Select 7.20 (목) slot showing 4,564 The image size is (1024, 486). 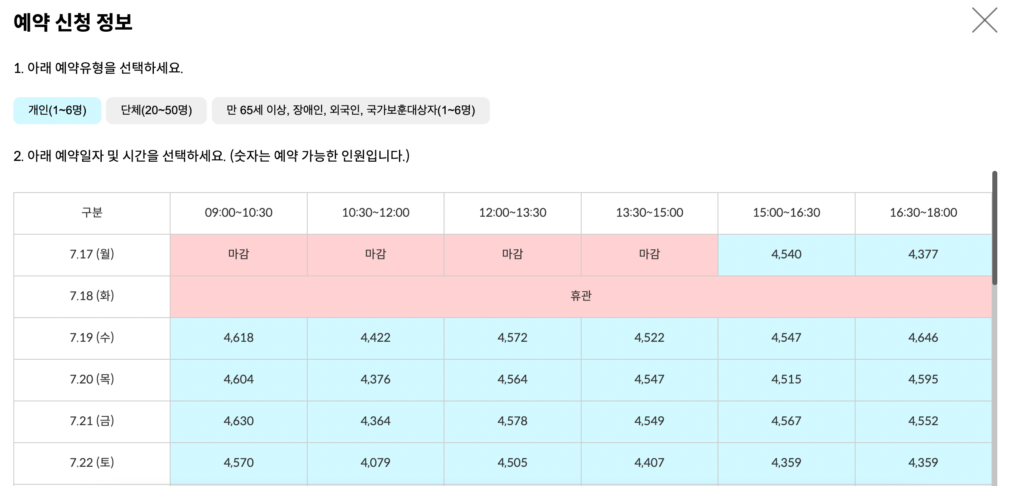pyautogui.click(x=513, y=380)
